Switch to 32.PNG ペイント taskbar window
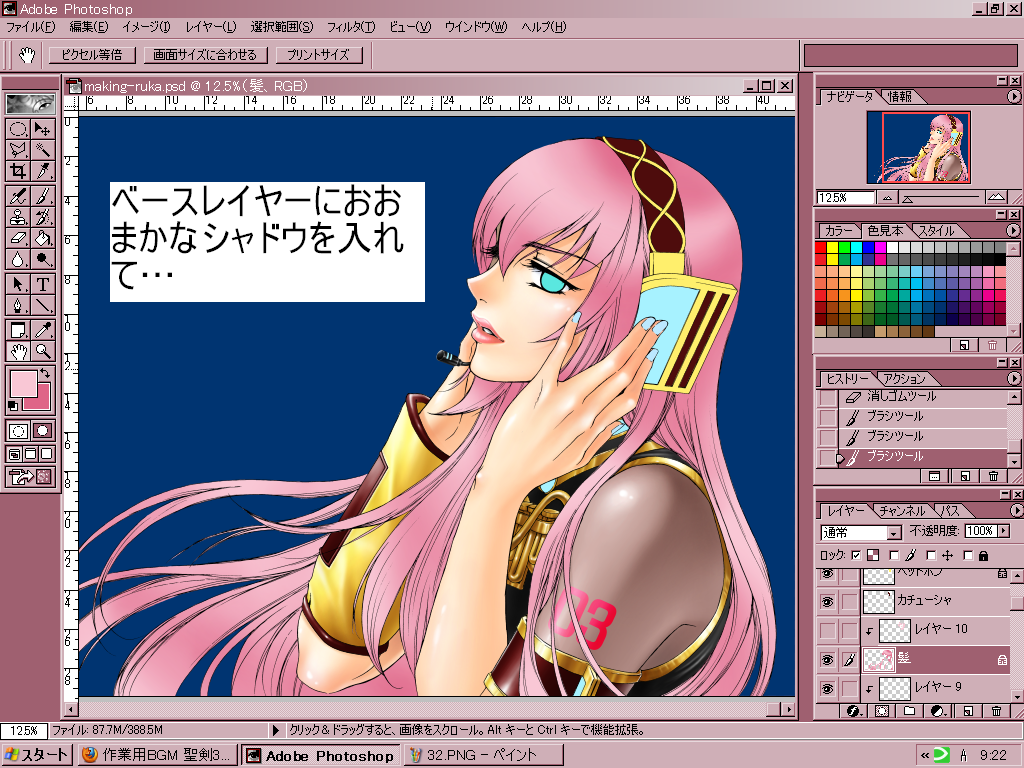The image size is (1024, 768). [483, 755]
